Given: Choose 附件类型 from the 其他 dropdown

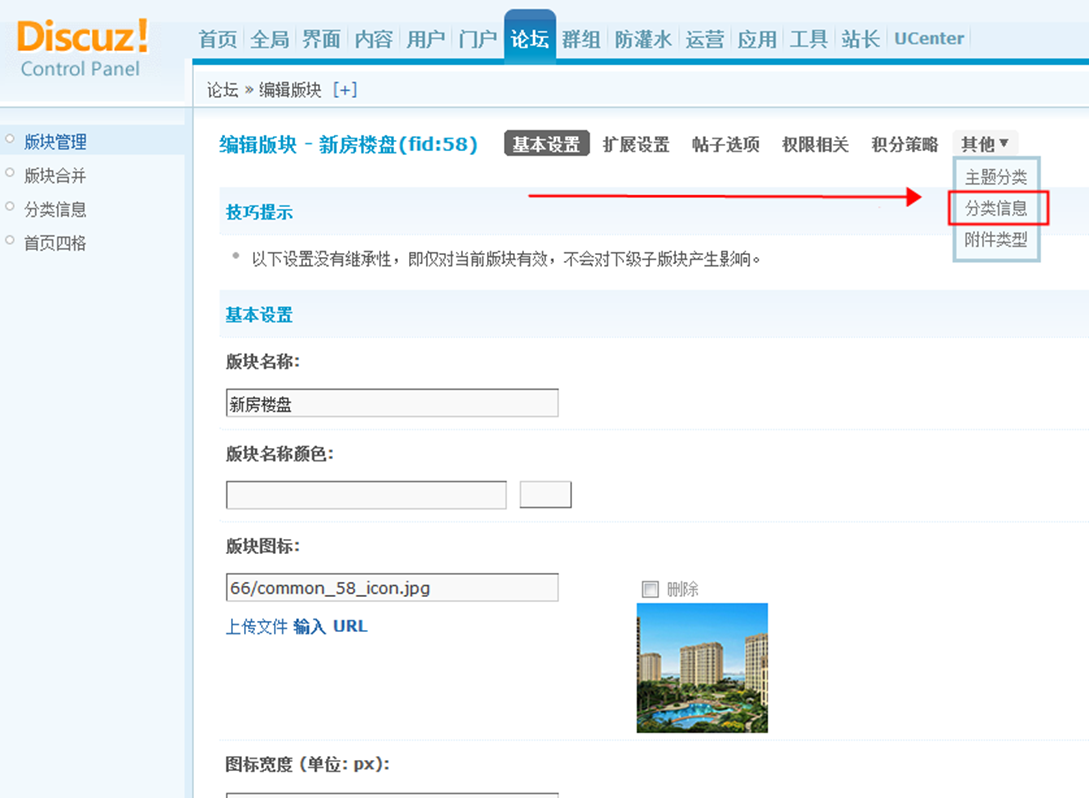Looking at the screenshot, I should [996, 240].
